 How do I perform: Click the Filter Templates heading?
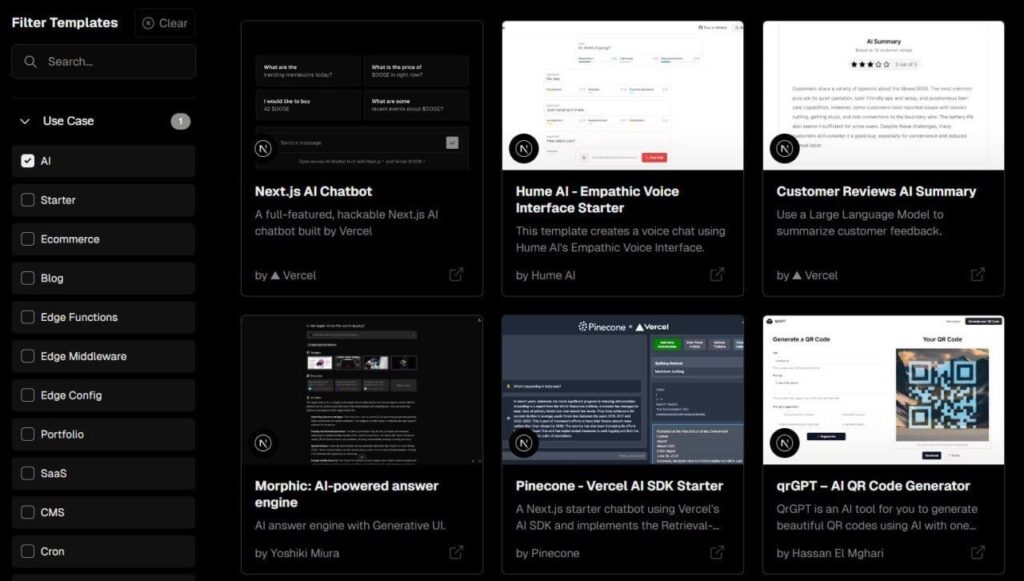(x=65, y=23)
